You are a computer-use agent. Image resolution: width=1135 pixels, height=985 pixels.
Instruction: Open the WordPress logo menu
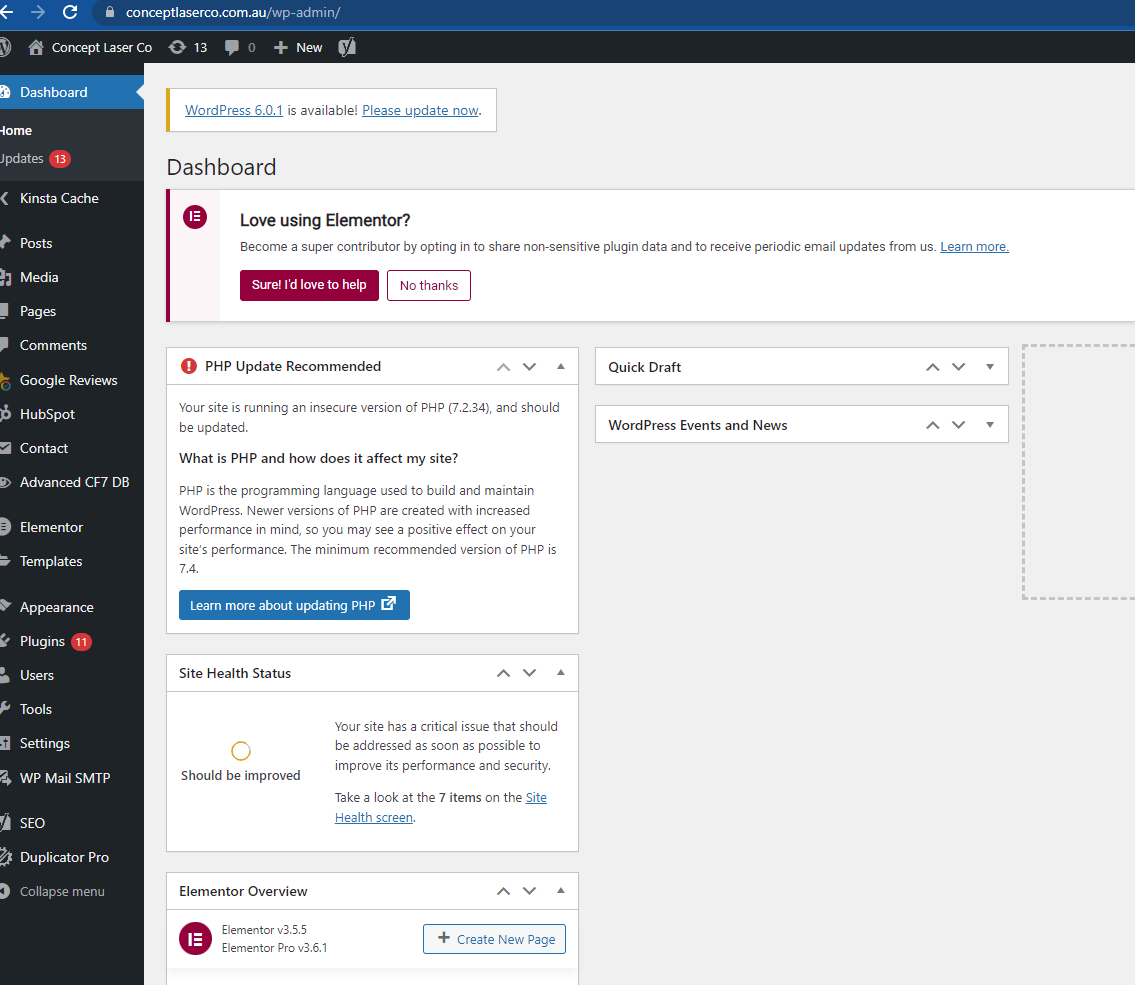(x=5, y=48)
